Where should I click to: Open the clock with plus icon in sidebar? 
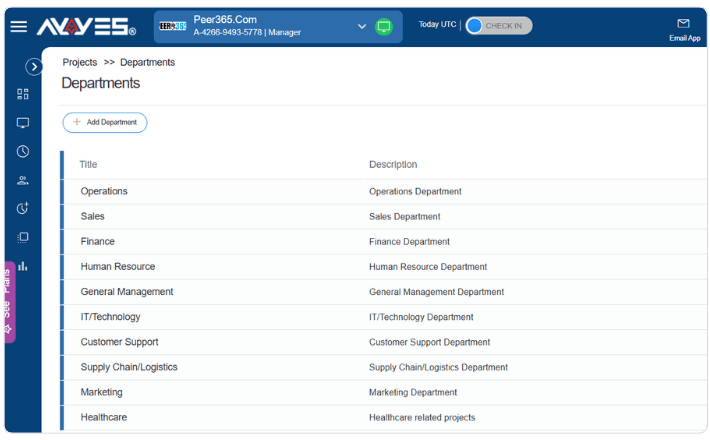[x=23, y=208]
